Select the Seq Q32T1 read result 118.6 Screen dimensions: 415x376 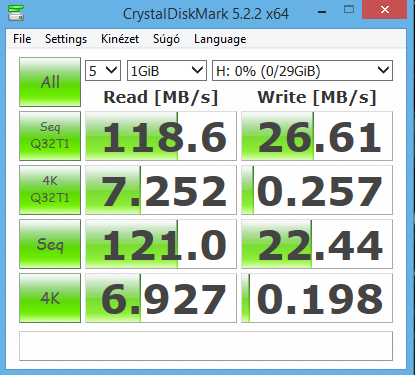point(161,136)
